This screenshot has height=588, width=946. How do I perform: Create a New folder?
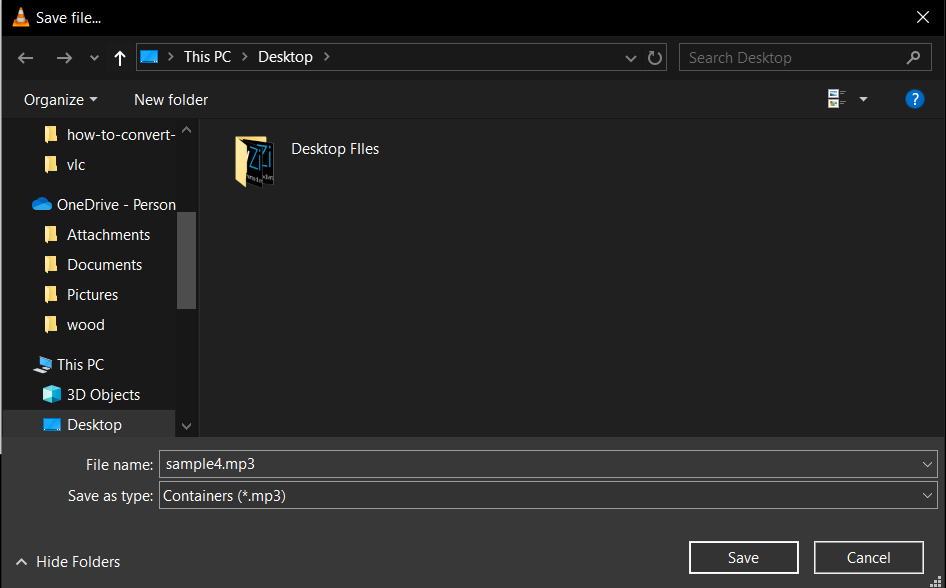[x=170, y=99]
